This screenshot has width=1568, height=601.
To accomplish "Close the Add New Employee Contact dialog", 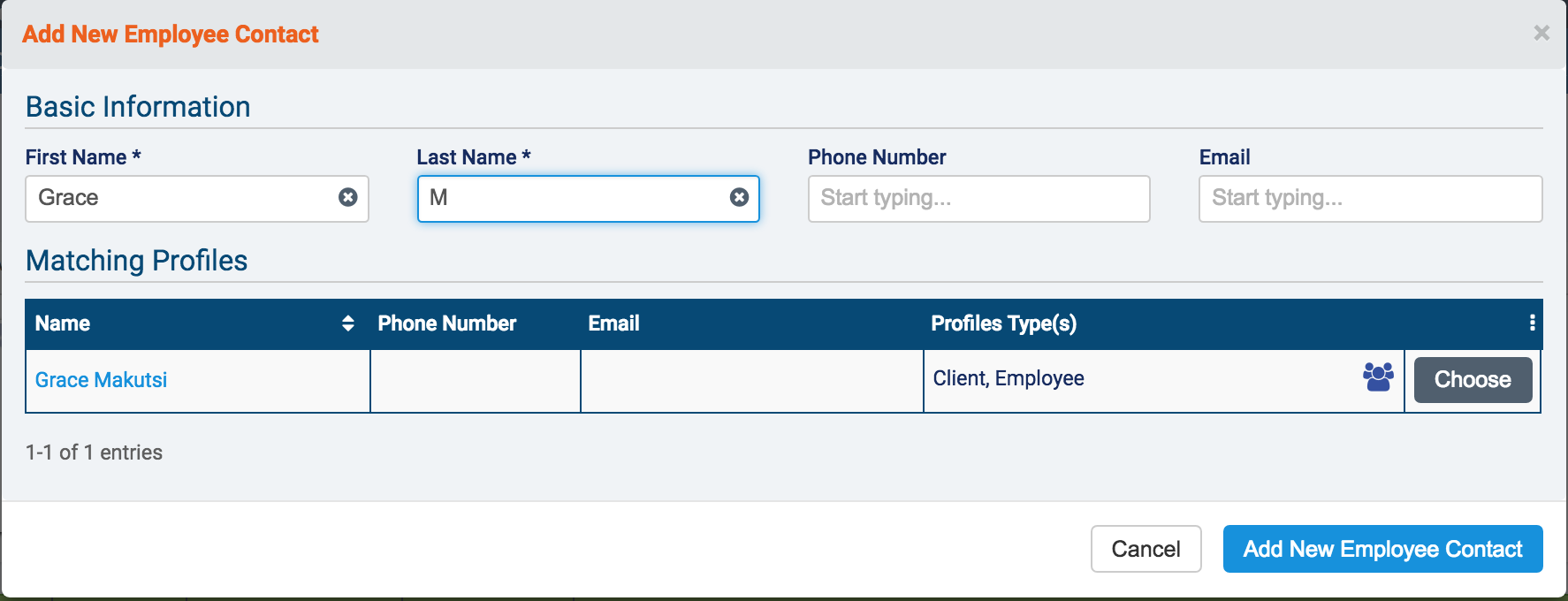I will pos(1541,34).
